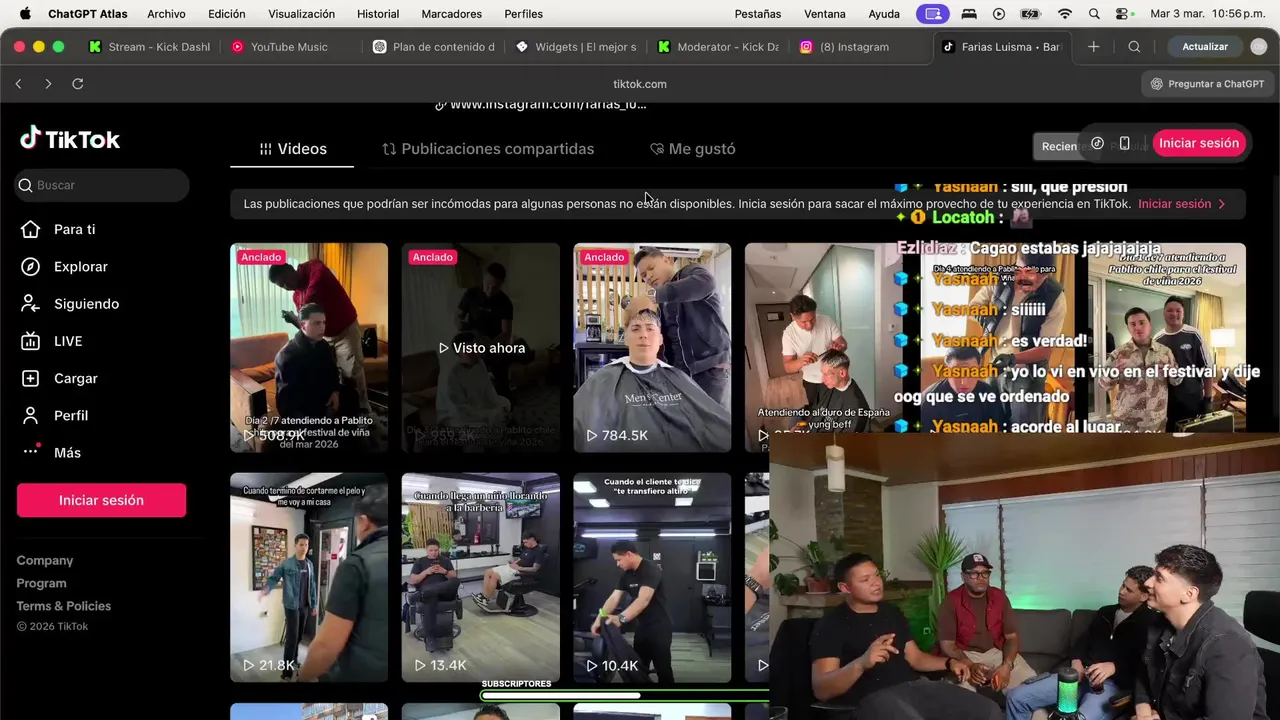Click the SUBSCRIPTORES progress bar
Screen dimensions: 1280x720
(x=624, y=696)
